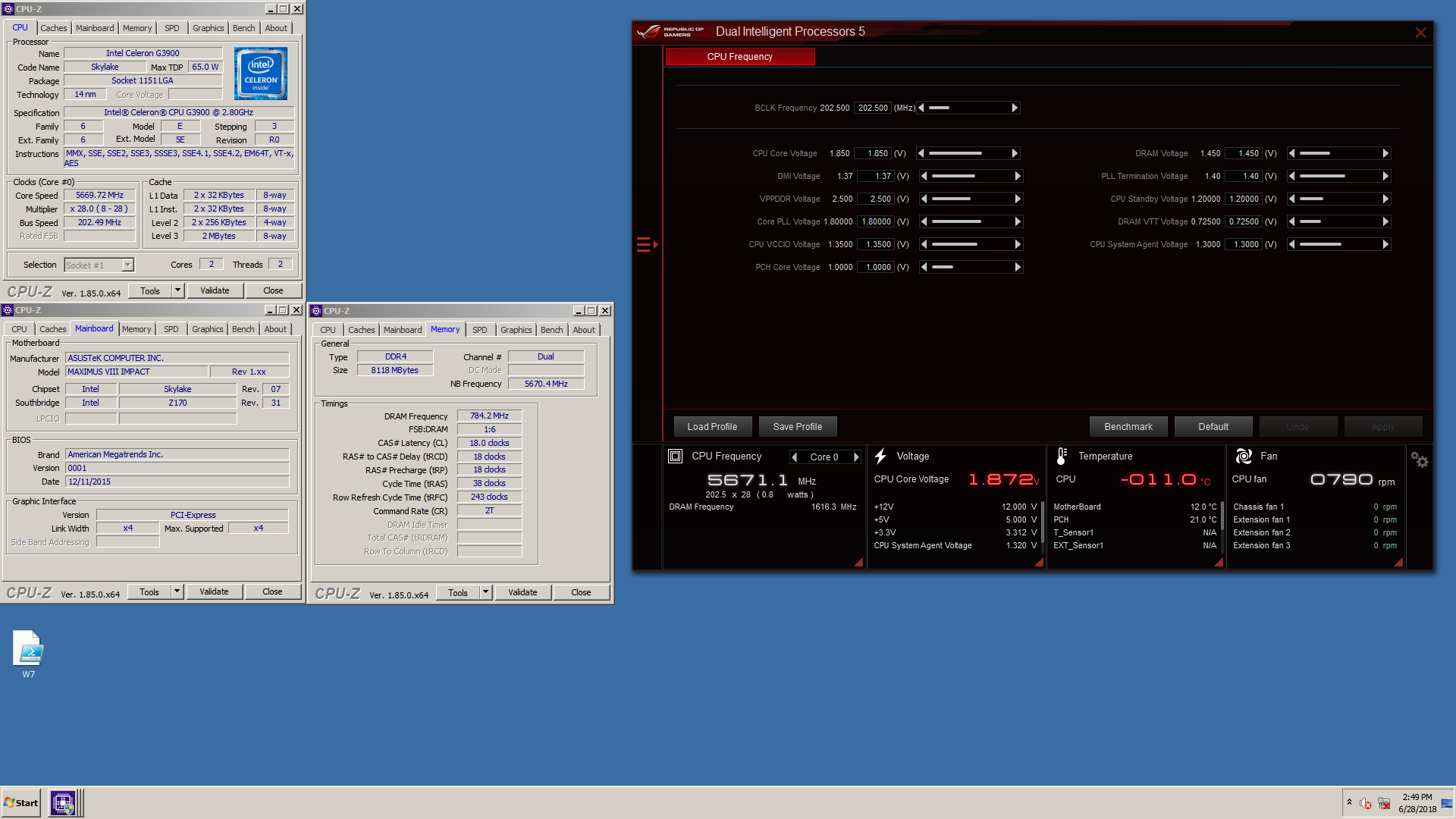Click the network tray icon
1456x819 pixels.
(1384, 803)
